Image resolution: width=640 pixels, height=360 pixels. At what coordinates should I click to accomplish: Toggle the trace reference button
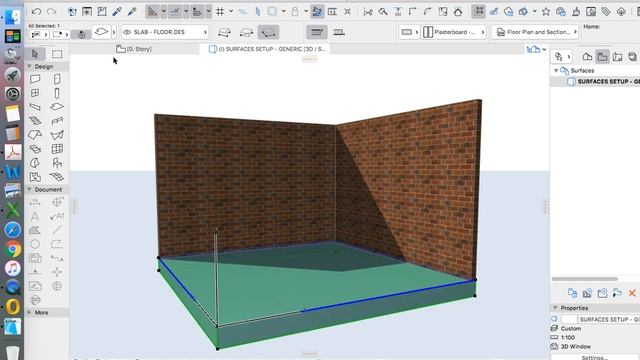317,11
